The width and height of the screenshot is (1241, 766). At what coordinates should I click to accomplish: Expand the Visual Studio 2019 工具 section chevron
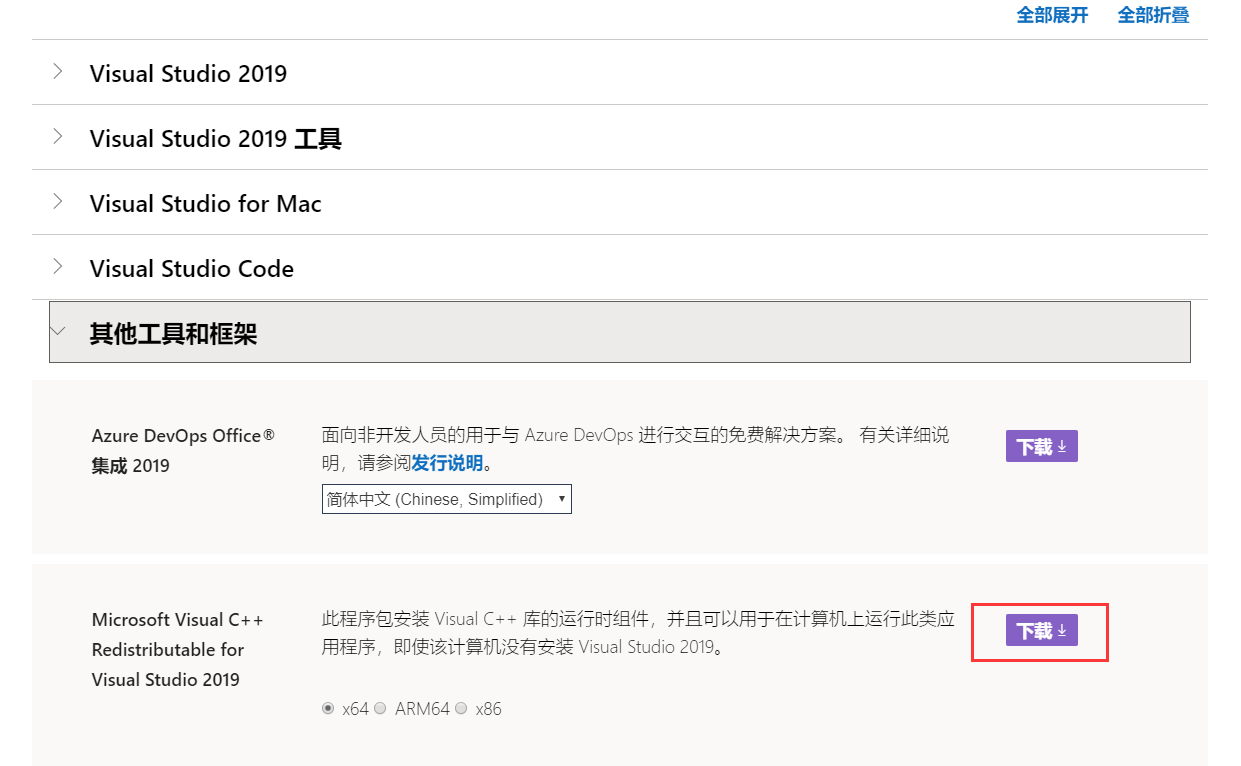point(58,137)
